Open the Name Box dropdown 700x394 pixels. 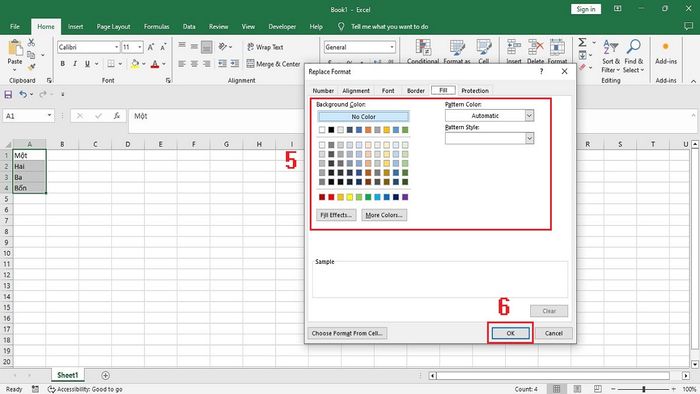point(49,116)
